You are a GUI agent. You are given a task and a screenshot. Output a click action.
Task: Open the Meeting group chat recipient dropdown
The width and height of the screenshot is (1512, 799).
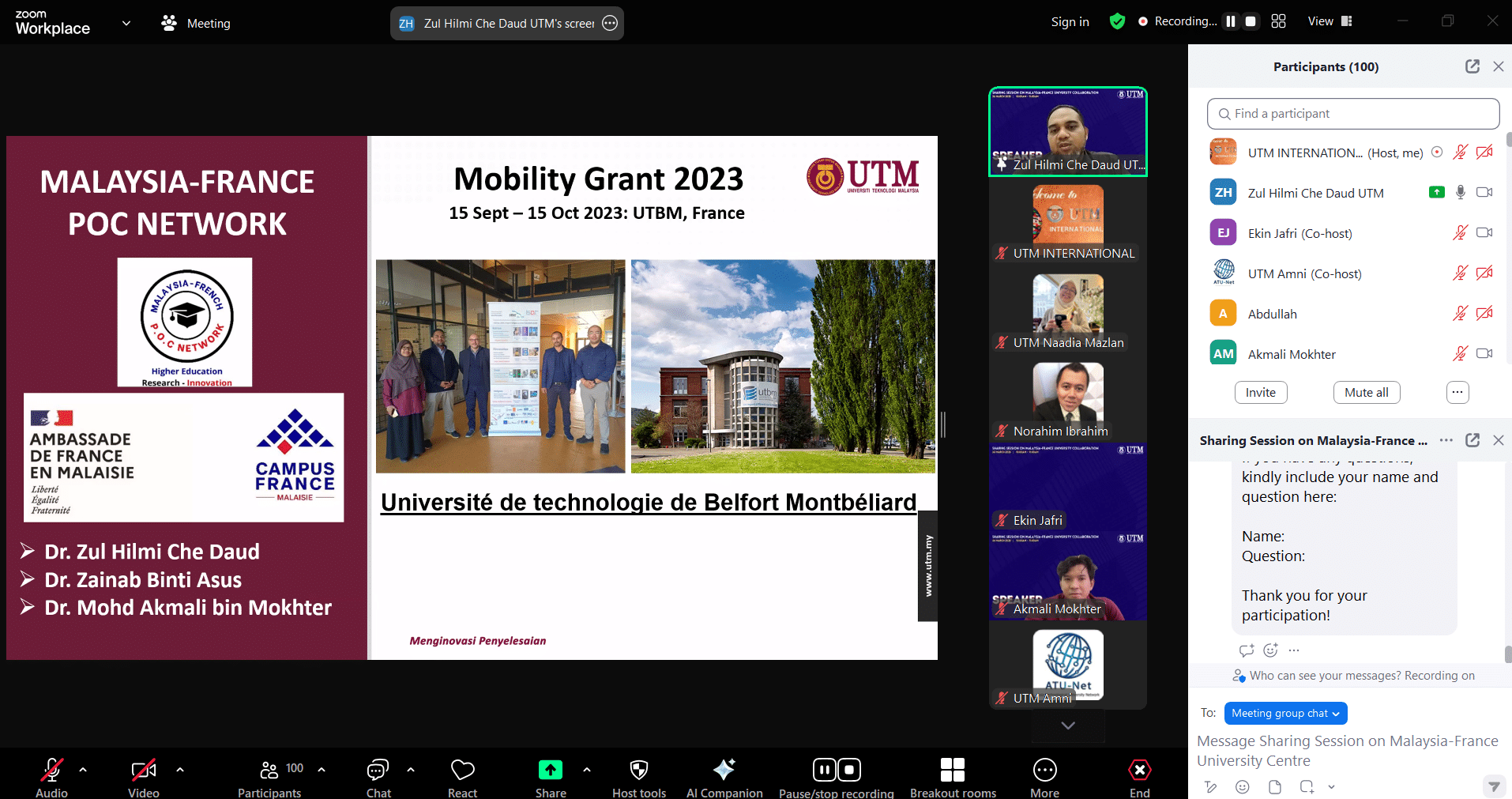click(1285, 713)
